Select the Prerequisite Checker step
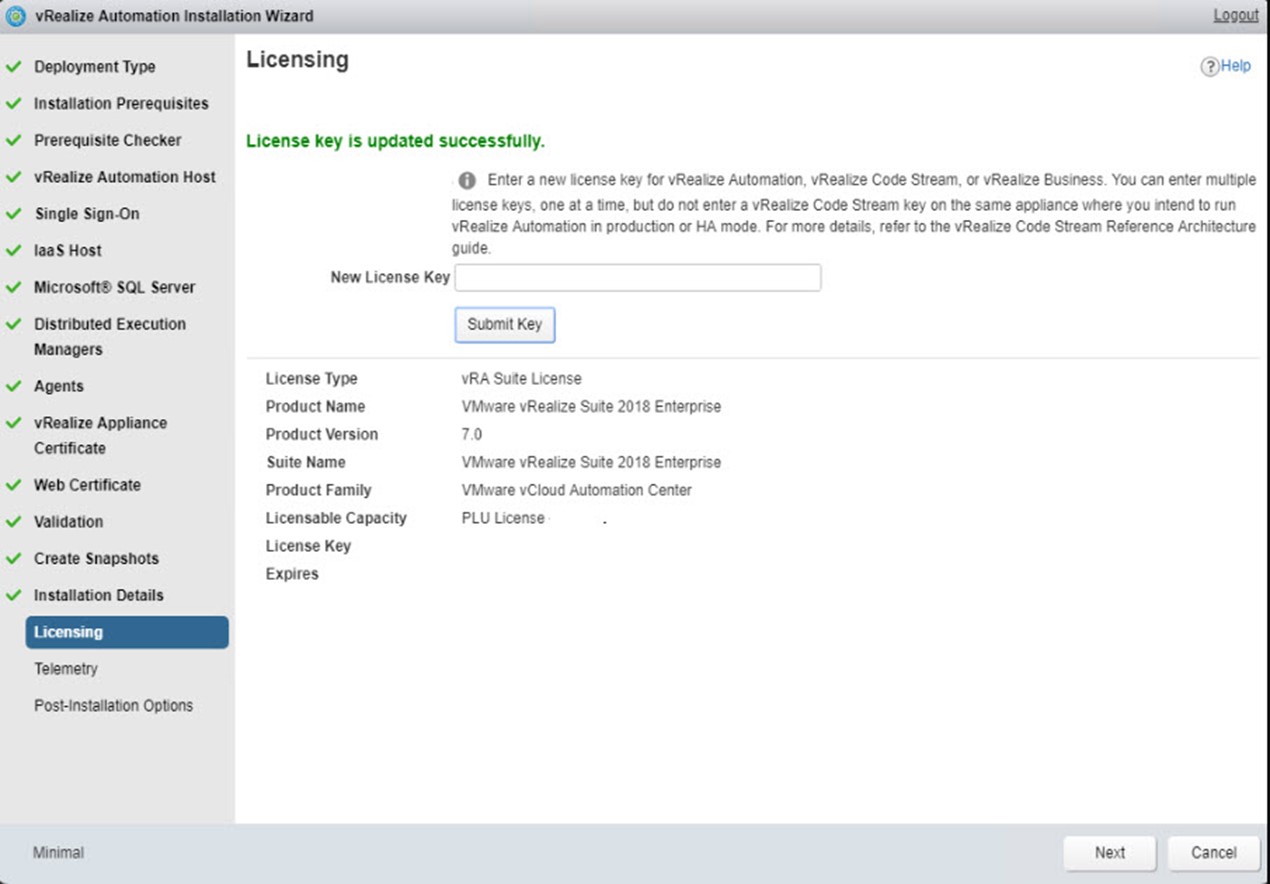 point(108,141)
